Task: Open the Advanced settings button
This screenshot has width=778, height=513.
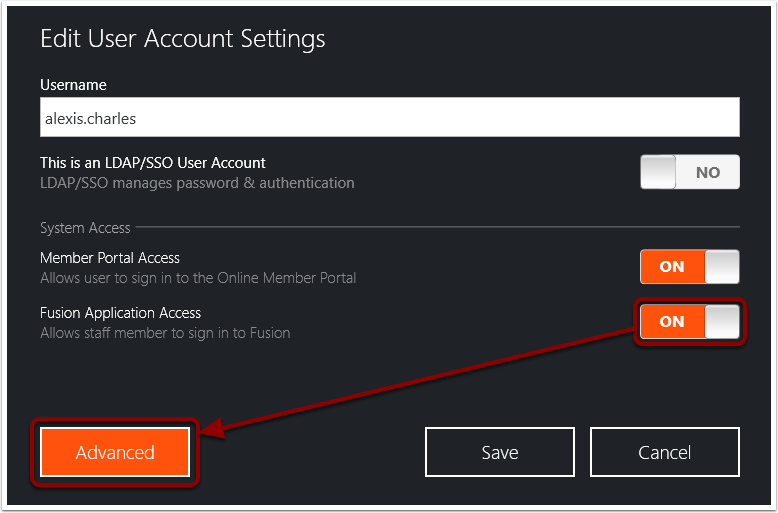Action: coord(115,452)
